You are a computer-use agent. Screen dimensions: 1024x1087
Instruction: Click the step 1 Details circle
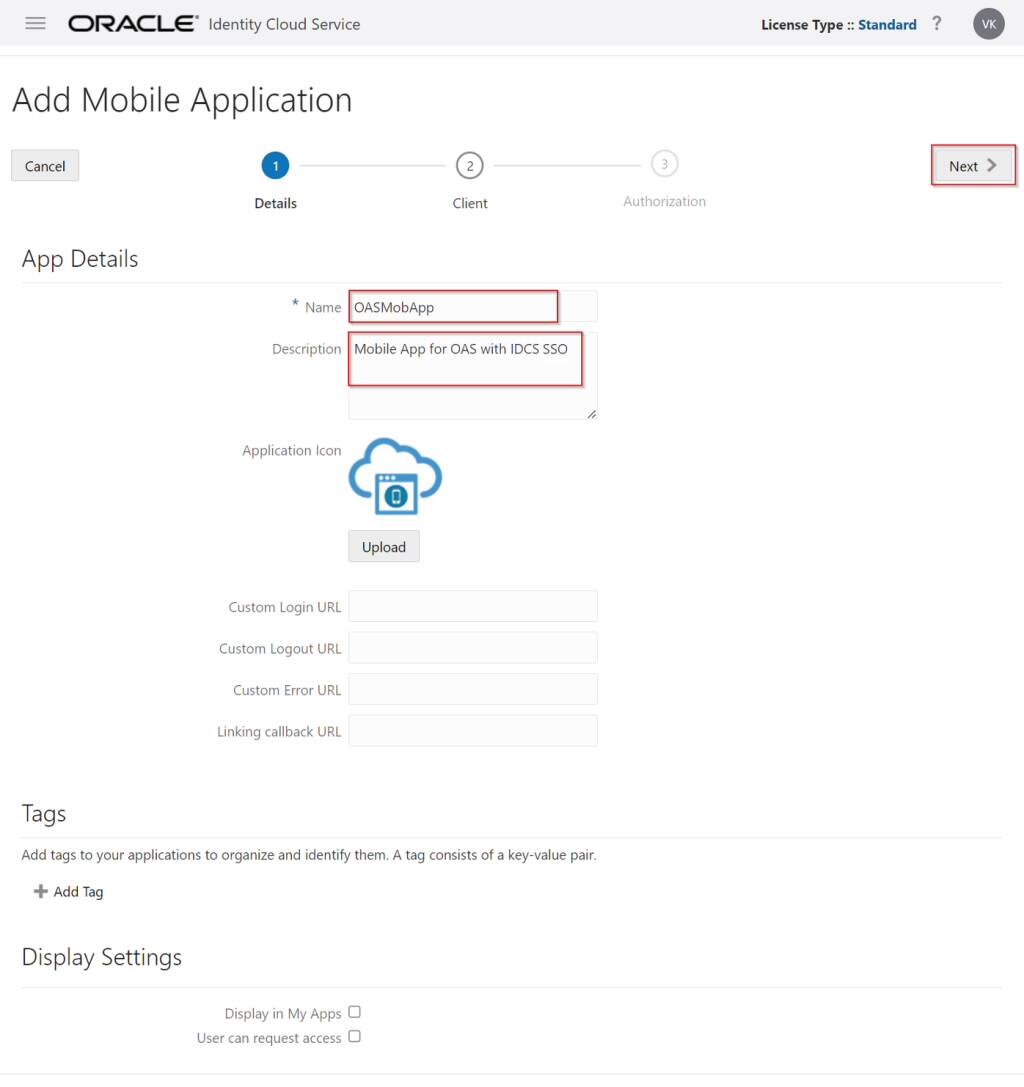[275, 165]
